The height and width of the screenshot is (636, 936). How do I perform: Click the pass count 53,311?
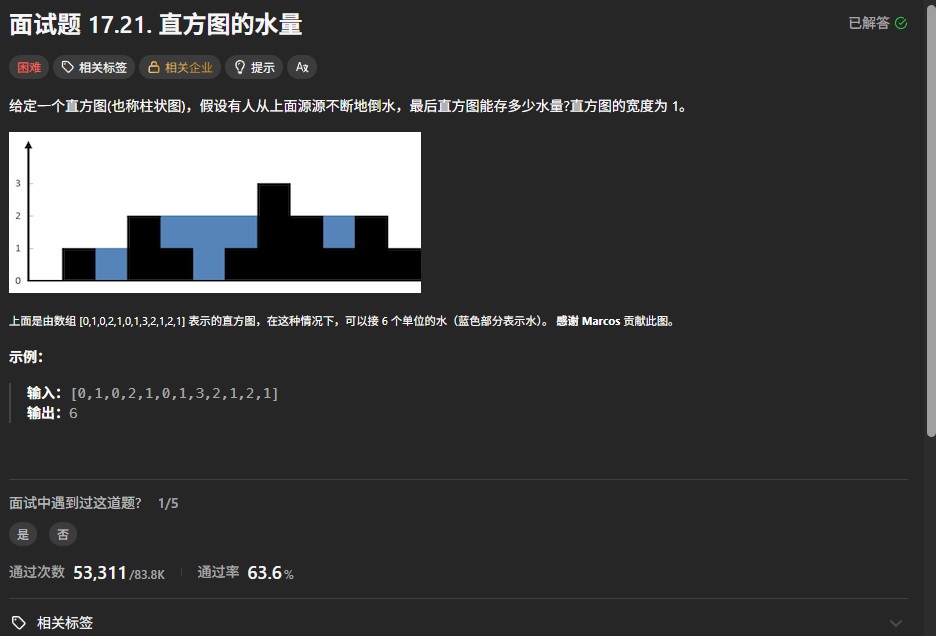coord(100,573)
